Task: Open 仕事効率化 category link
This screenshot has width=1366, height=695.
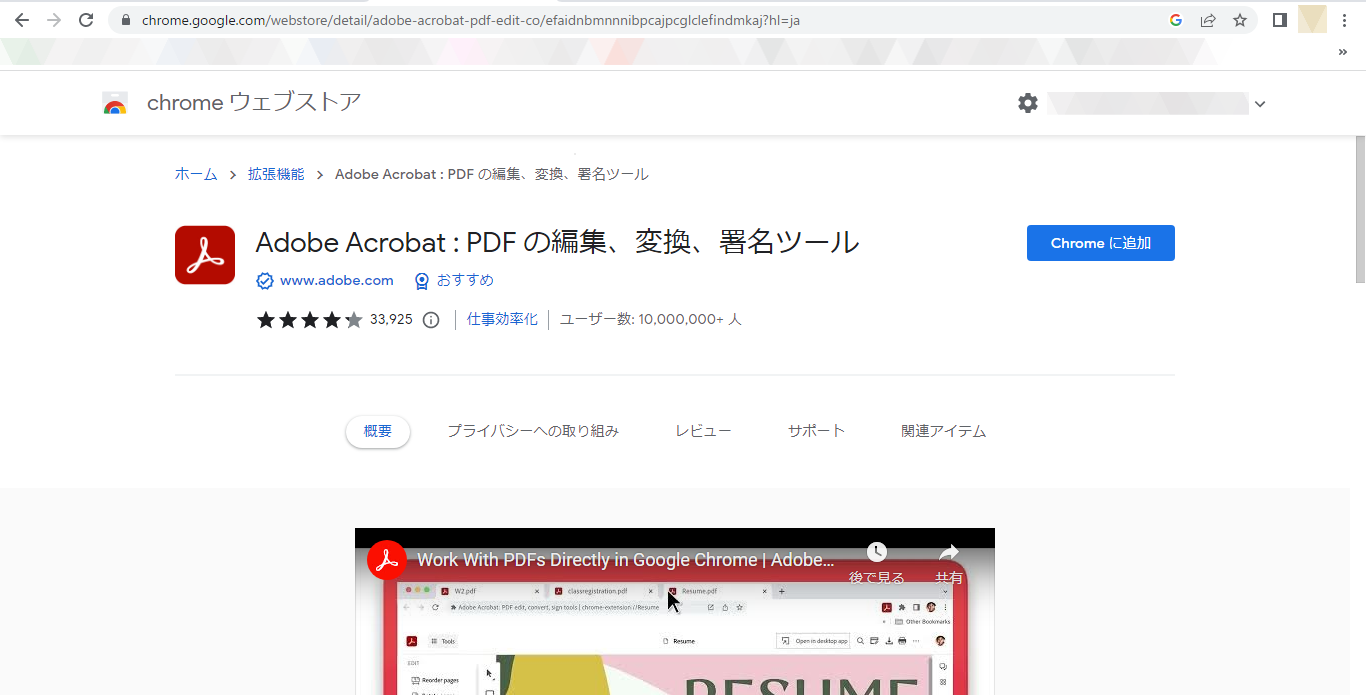Action: click(502, 320)
